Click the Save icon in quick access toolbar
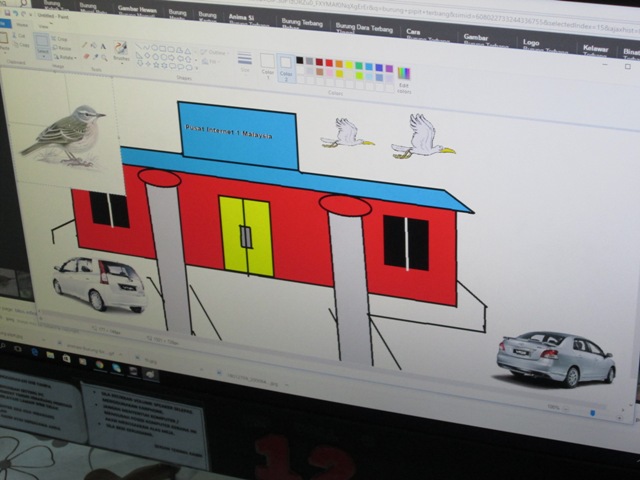 (x=7, y=12)
